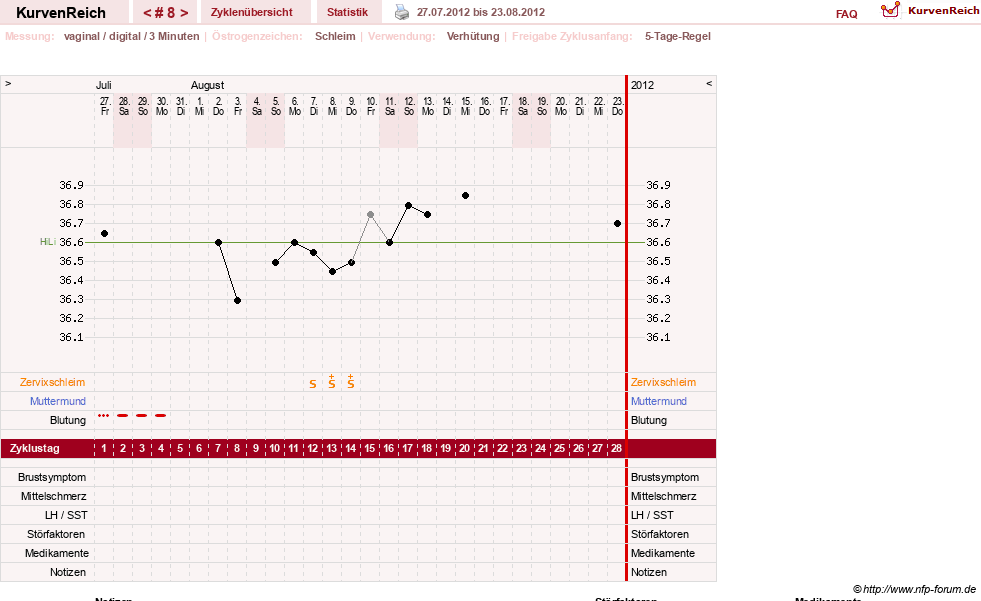Click the bleeding dash on cycle day 2

coord(123,415)
